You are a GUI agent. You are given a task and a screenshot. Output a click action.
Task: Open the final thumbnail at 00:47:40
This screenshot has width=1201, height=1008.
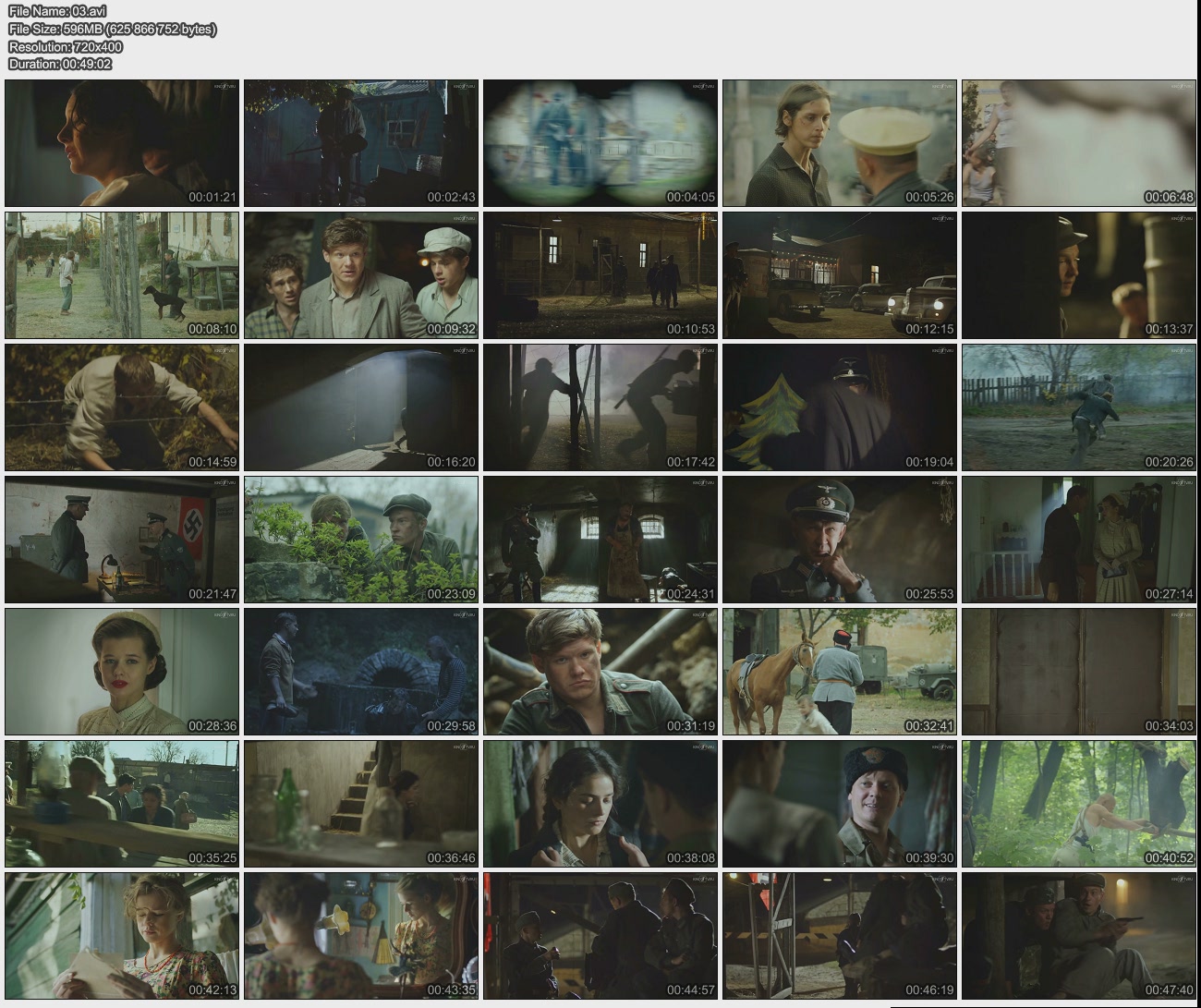click(1079, 936)
